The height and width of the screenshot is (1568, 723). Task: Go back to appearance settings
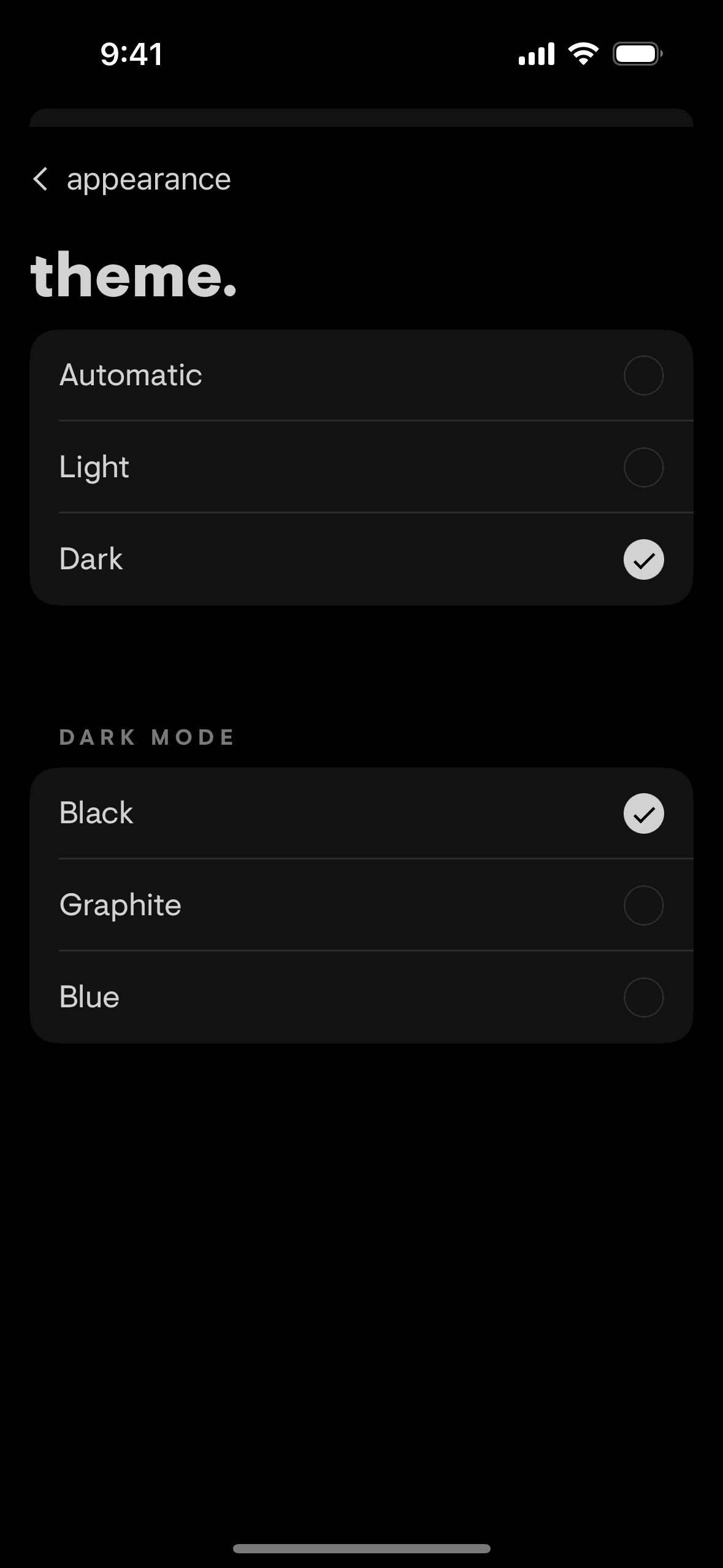pyautogui.click(x=148, y=180)
